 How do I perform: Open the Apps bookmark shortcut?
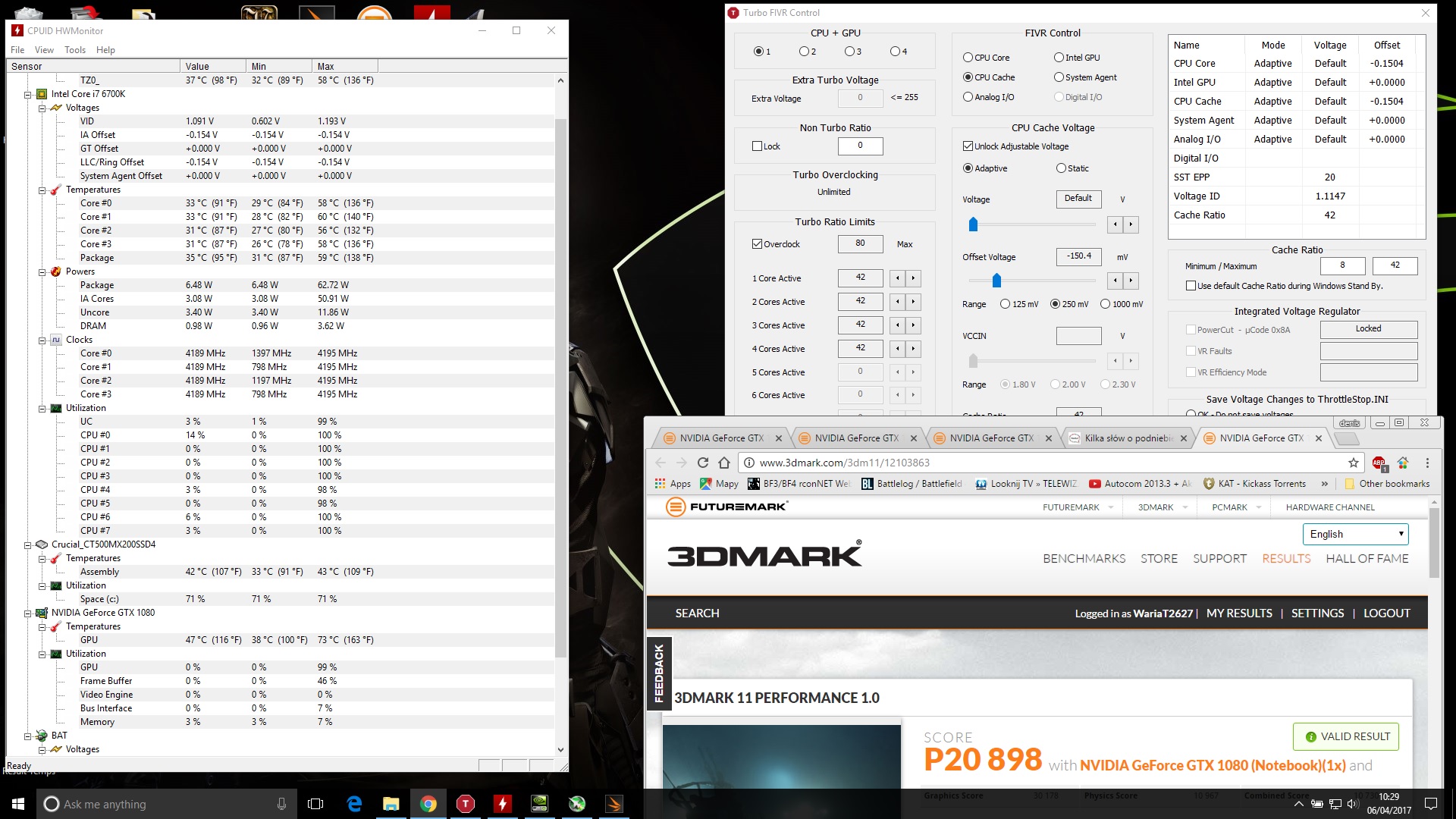click(x=673, y=484)
